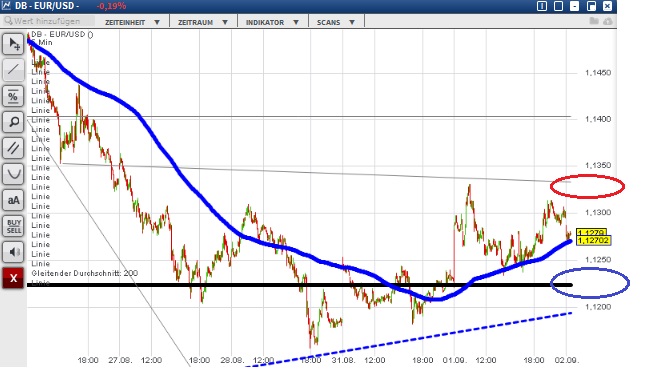The height and width of the screenshot is (386, 652).
Task: Click the 01.09. date axis label
Action: [454, 360]
